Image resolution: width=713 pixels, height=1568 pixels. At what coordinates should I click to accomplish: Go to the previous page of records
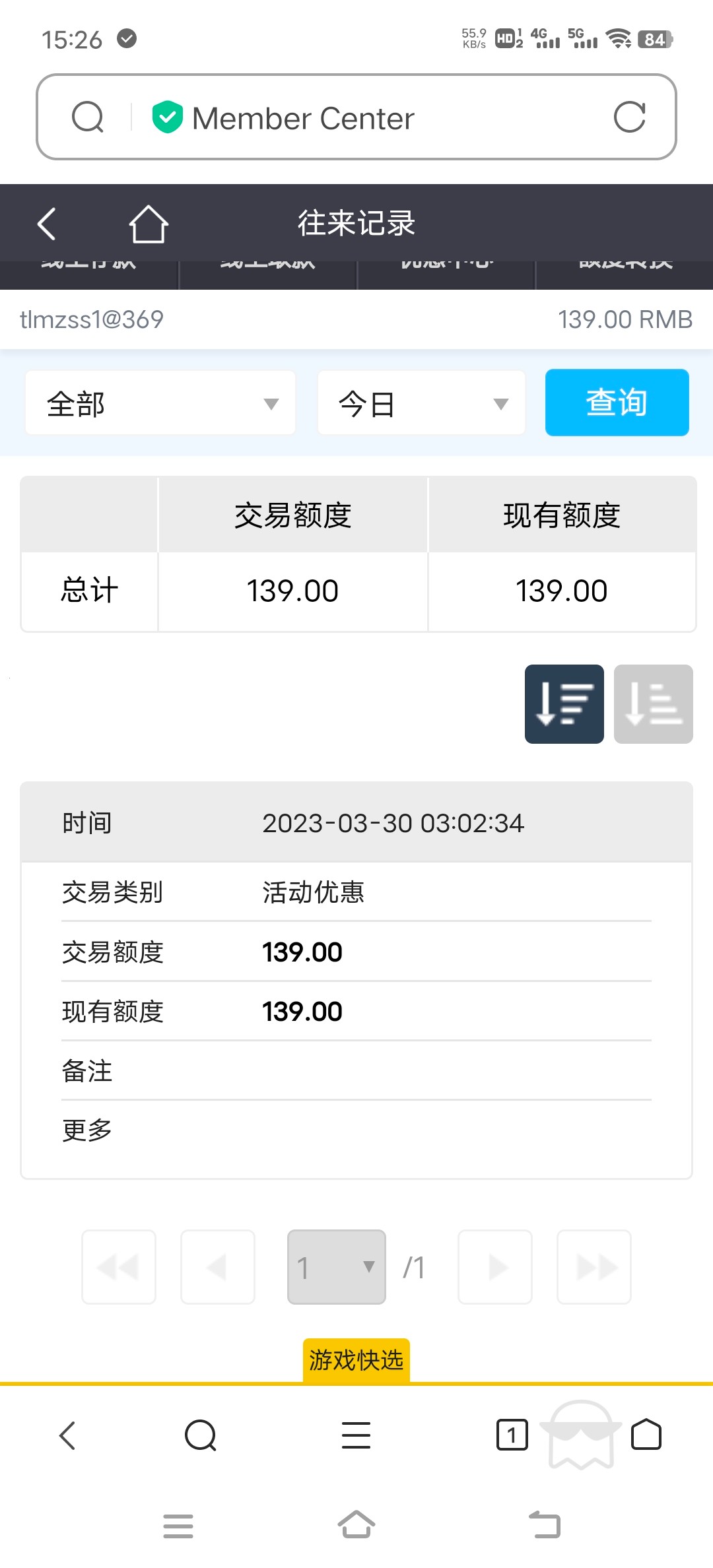pos(218,1267)
